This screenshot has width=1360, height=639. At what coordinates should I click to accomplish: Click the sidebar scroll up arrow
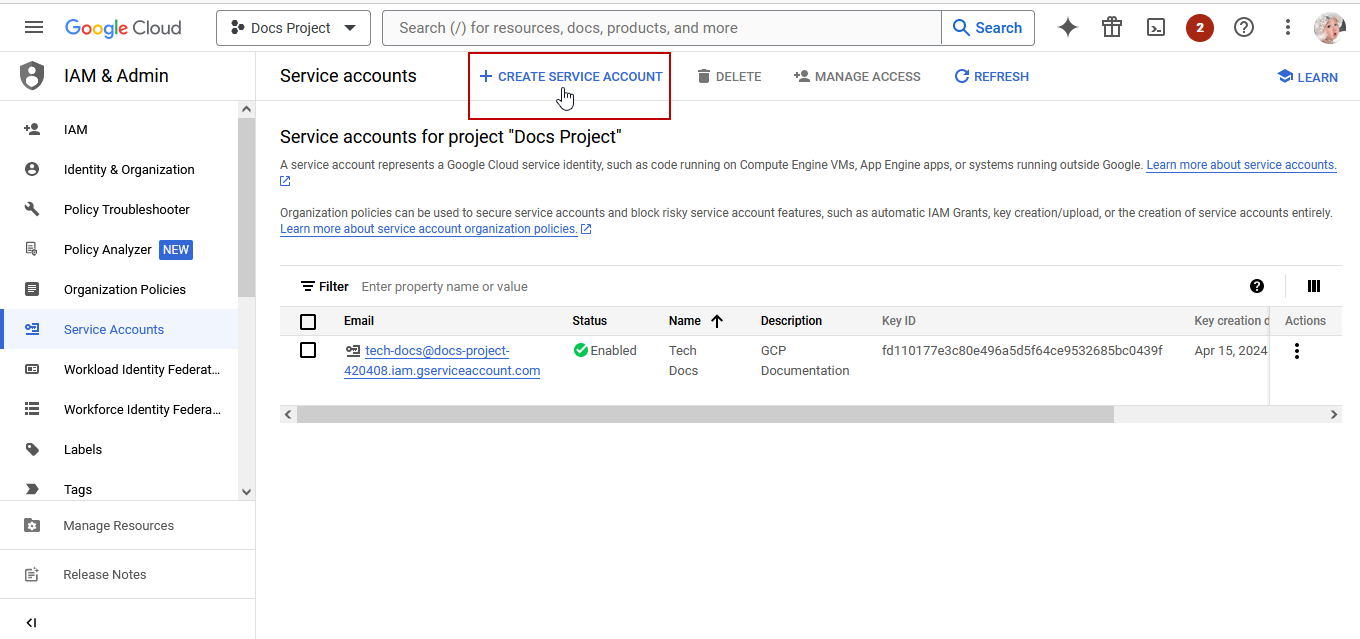click(247, 109)
